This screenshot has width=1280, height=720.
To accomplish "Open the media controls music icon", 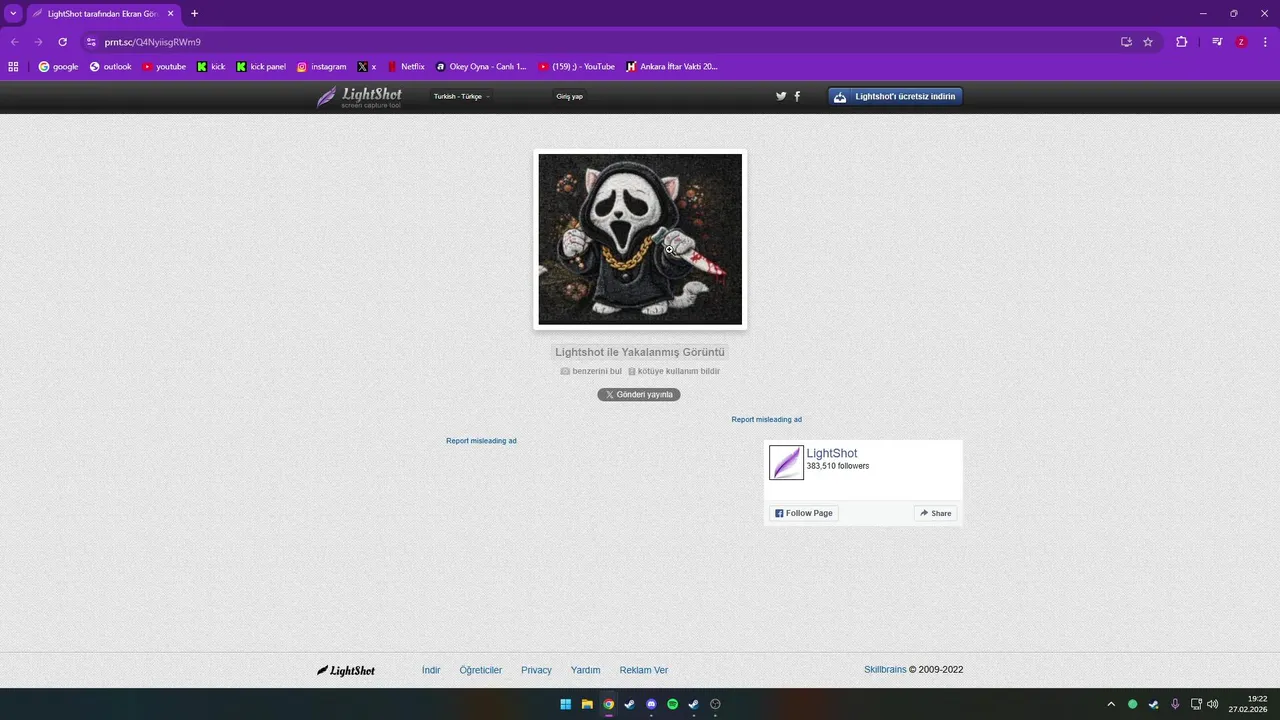I will [1217, 42].
